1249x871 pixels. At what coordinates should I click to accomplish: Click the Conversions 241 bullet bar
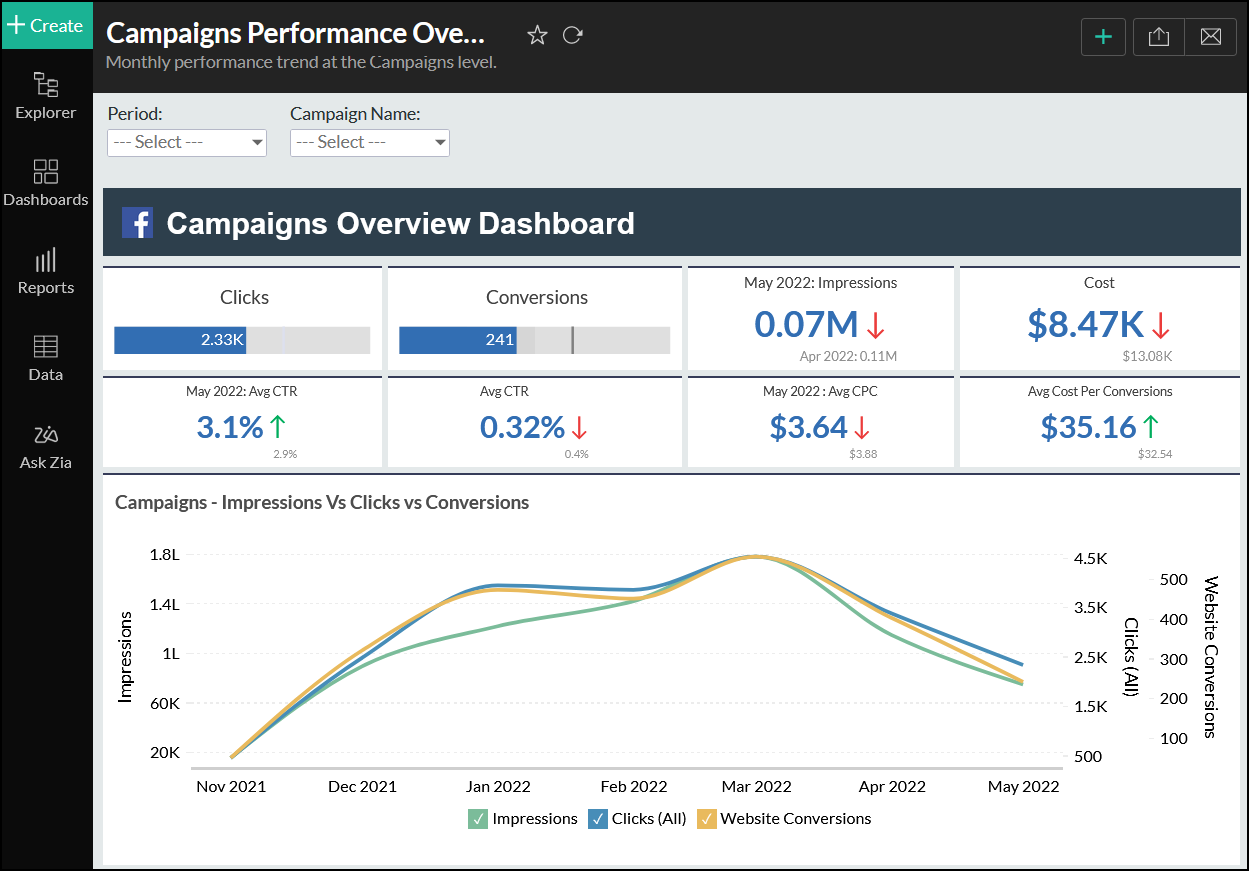coord(534,340)
